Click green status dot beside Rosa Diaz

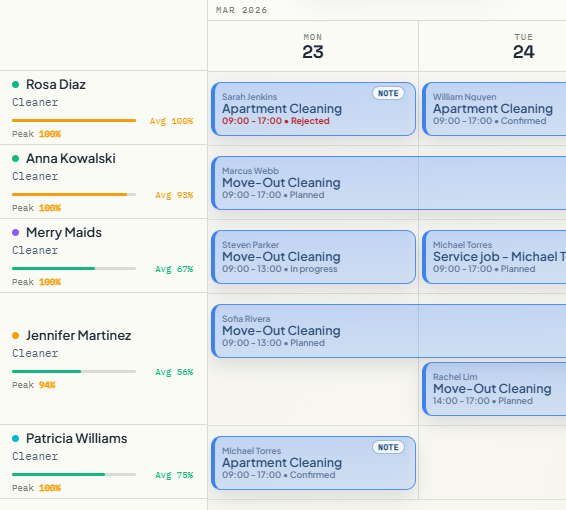[x=16, y=84]
